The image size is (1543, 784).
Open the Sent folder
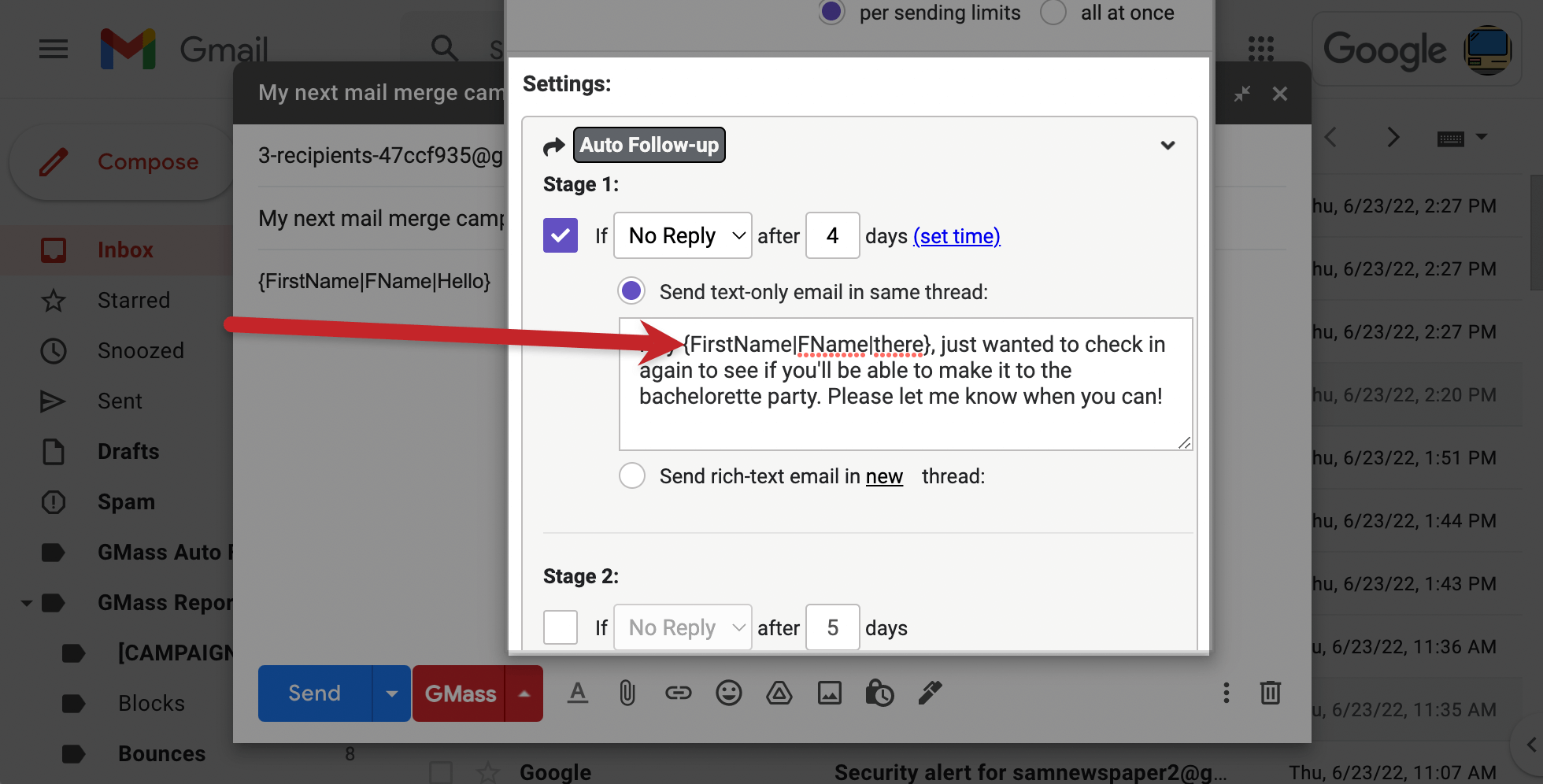pos(118,401)
